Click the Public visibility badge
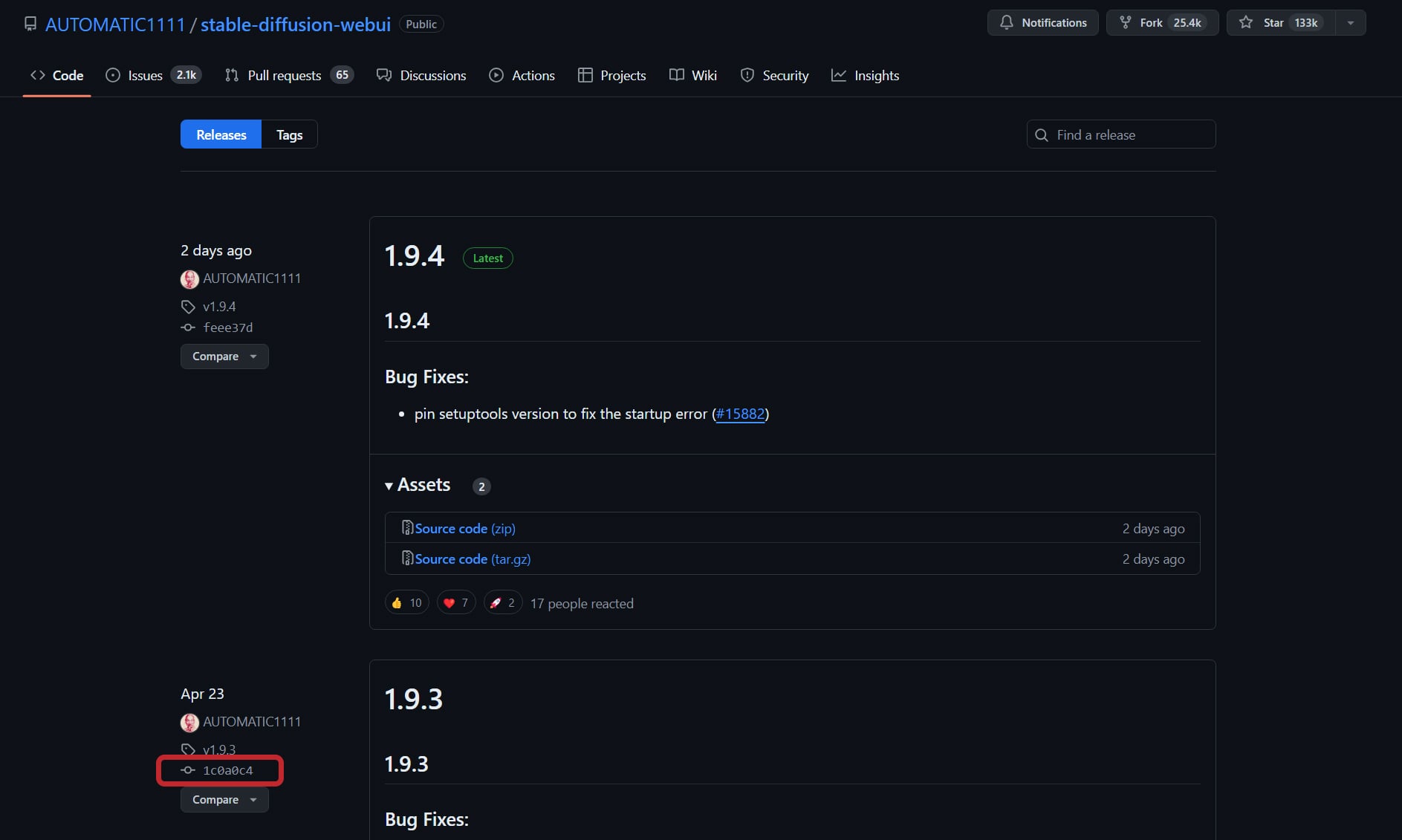The width and height of the screenshot is (1402, 840). pyautogui.click(x=421, y=25)
